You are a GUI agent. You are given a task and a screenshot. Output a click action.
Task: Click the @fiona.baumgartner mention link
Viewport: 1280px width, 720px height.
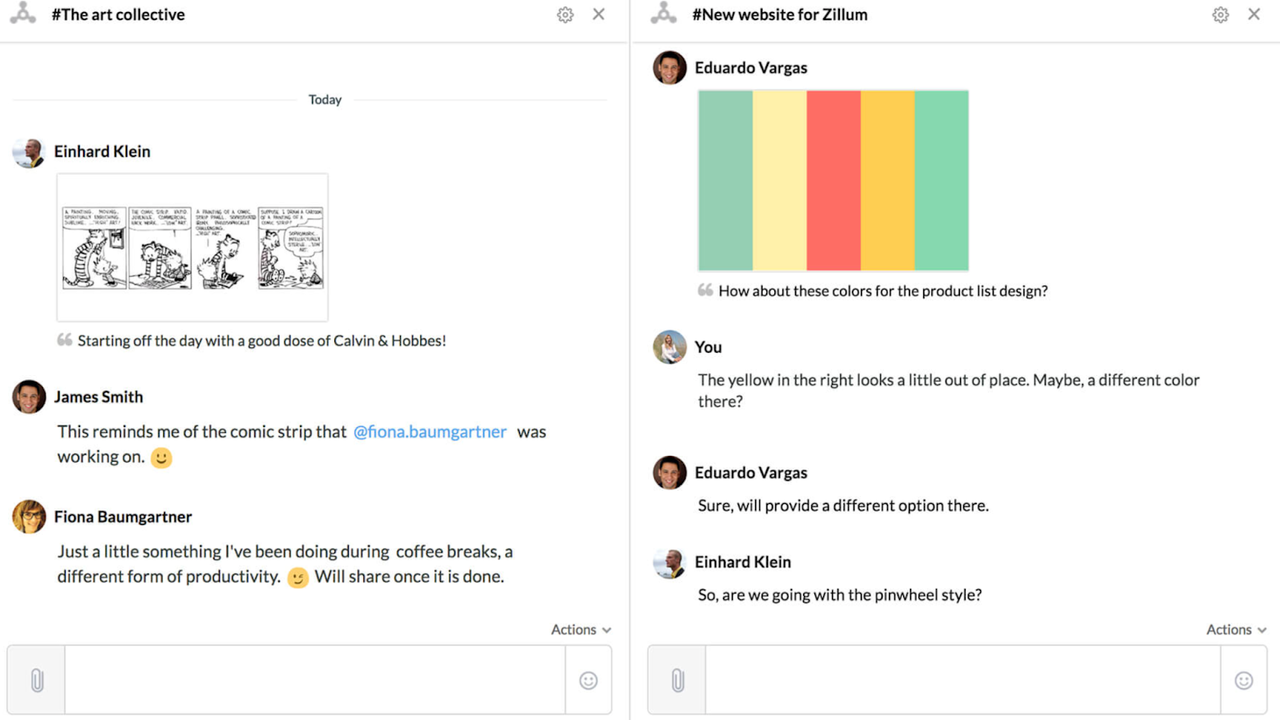430,432
